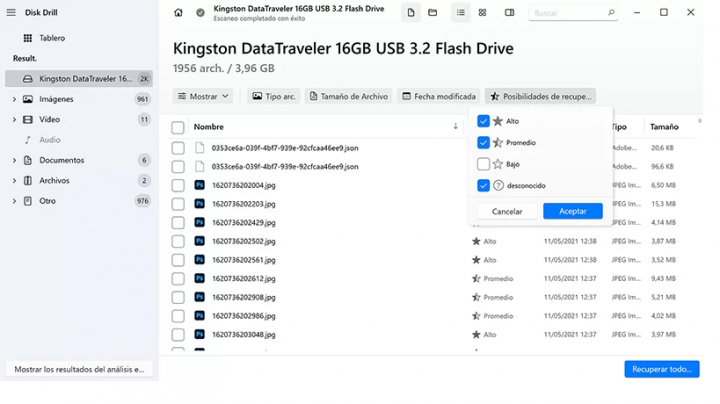Enable the Bajo recovery chance checkbox
720x404 pixels.
483,164
